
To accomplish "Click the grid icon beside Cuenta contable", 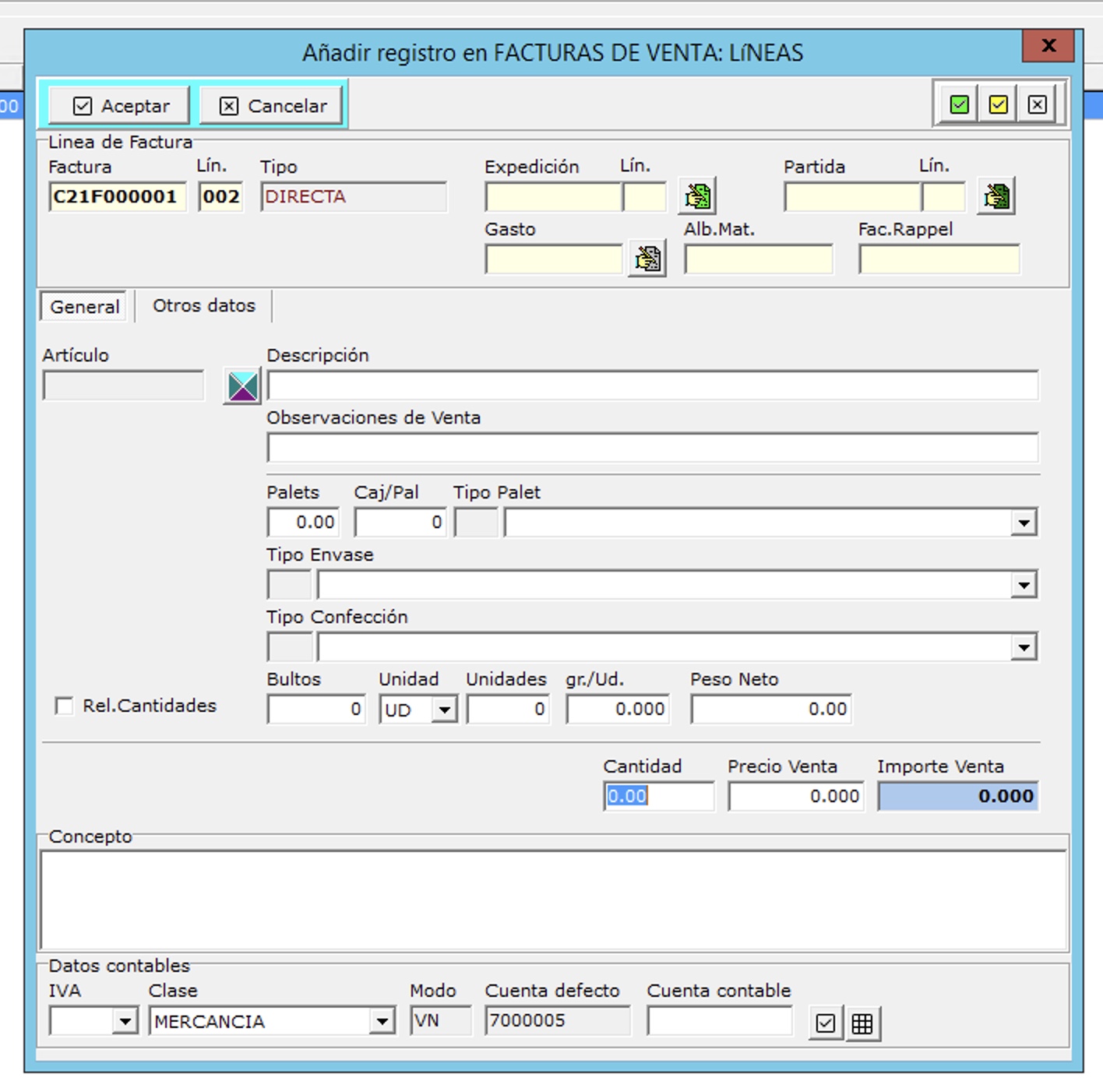I will point(862,1023).
